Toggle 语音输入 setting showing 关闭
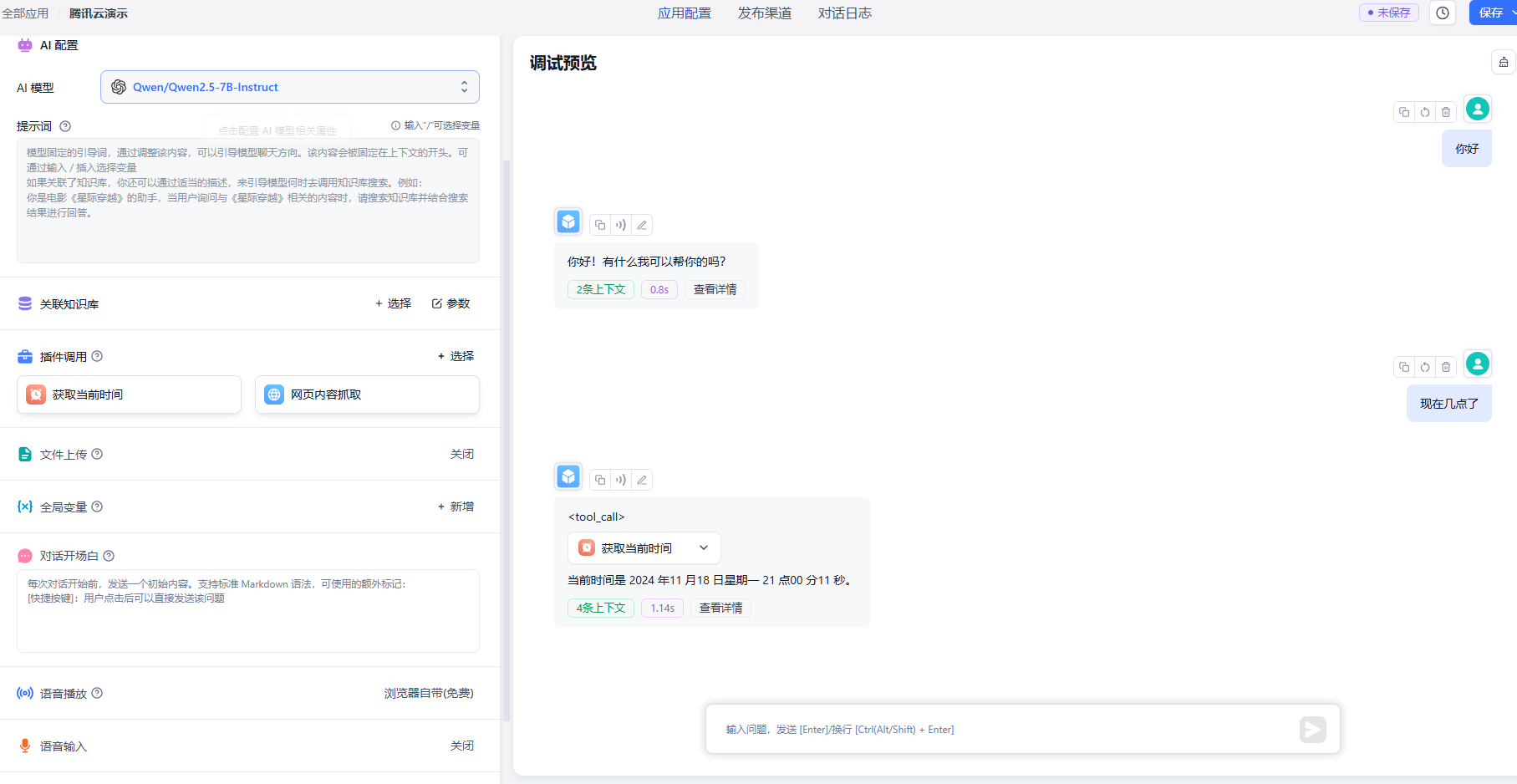The height and width of the screenshot is (784, 1517). 461,746
